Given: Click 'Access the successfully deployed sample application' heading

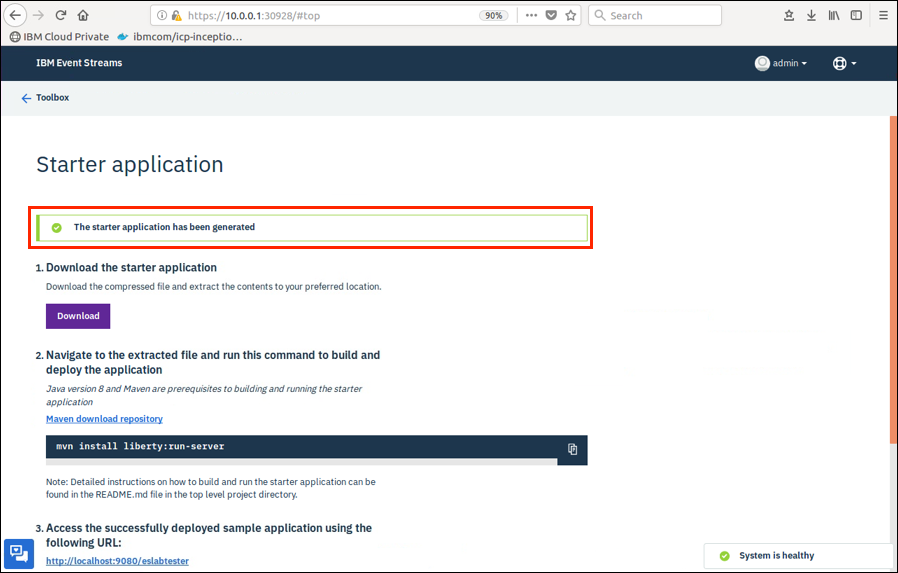Looking at the screenshot, I should point(209,535).
